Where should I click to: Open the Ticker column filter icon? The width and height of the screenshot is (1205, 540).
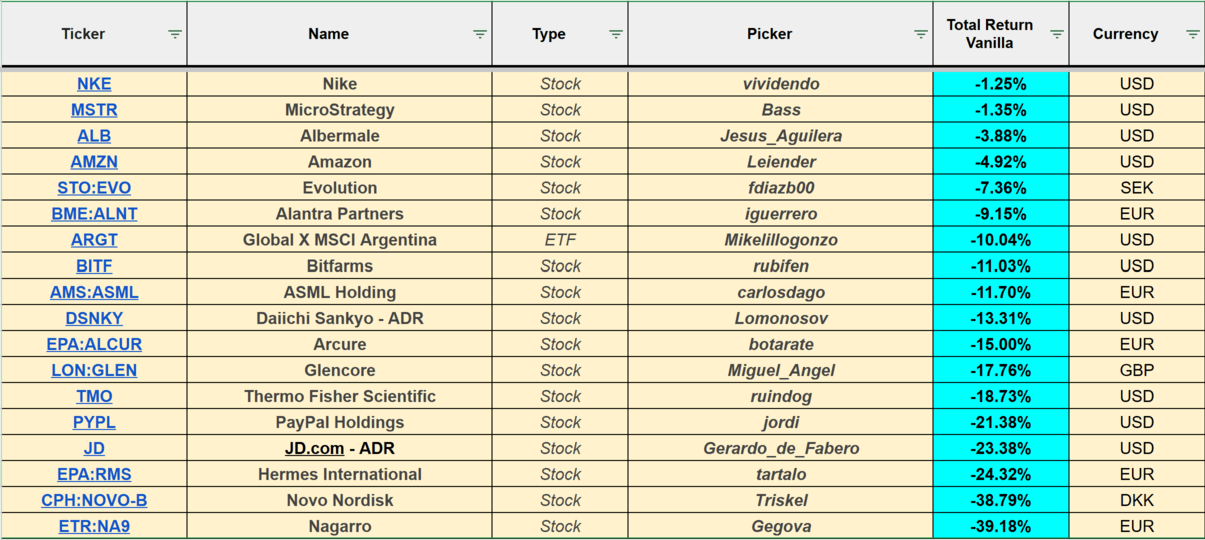point(175,35)
